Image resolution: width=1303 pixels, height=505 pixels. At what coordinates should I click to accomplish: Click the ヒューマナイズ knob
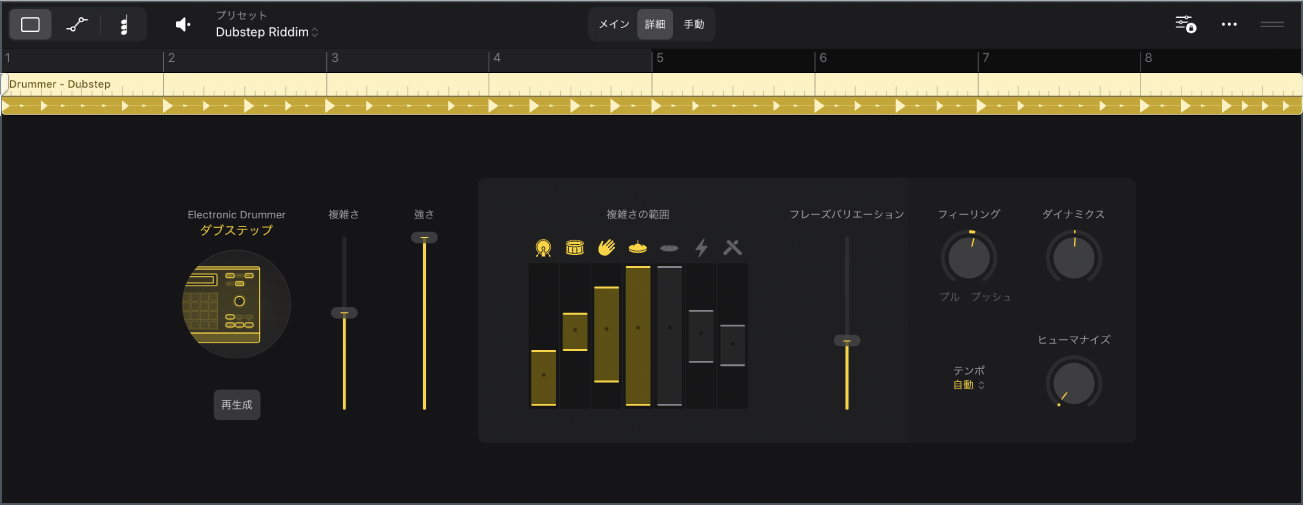[1074, 384]
